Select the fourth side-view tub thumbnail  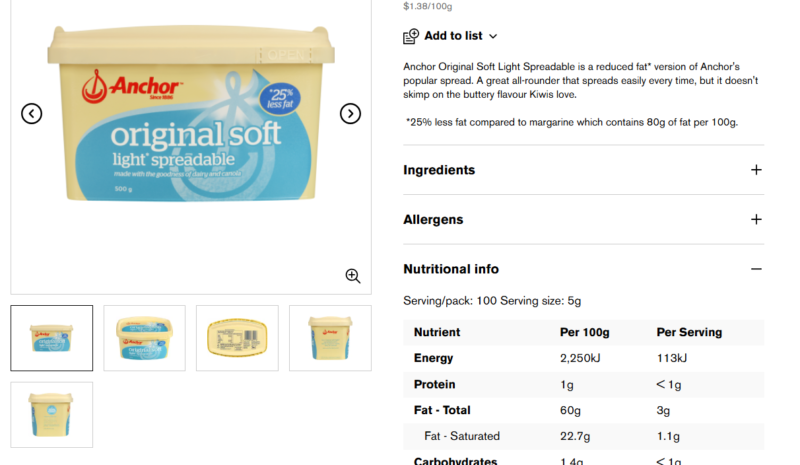(330, 338)
